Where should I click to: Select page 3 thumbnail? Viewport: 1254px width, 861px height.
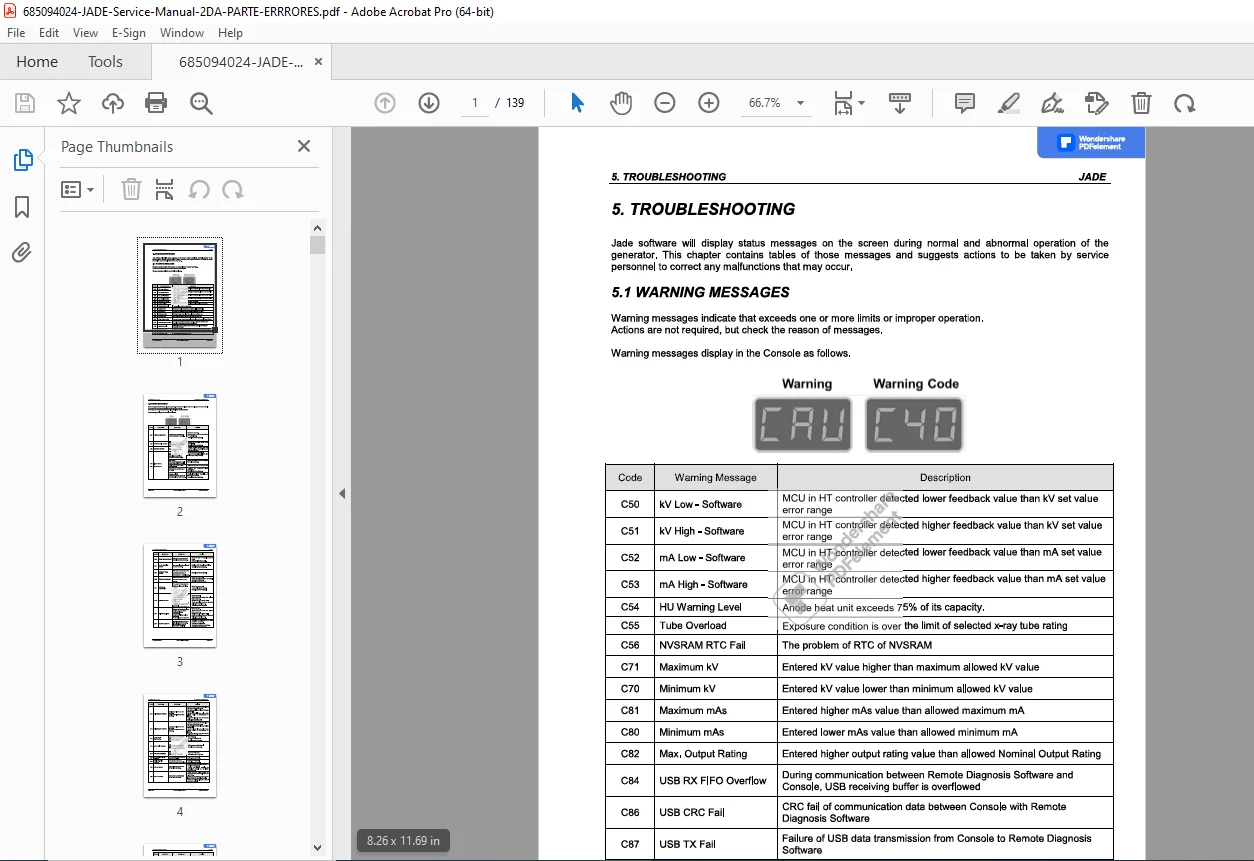pos(180,595)
